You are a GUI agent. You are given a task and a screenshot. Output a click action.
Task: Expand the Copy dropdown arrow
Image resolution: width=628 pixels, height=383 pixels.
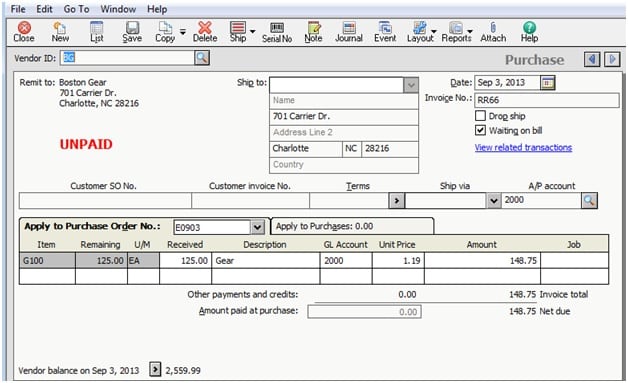pos(183,31)
